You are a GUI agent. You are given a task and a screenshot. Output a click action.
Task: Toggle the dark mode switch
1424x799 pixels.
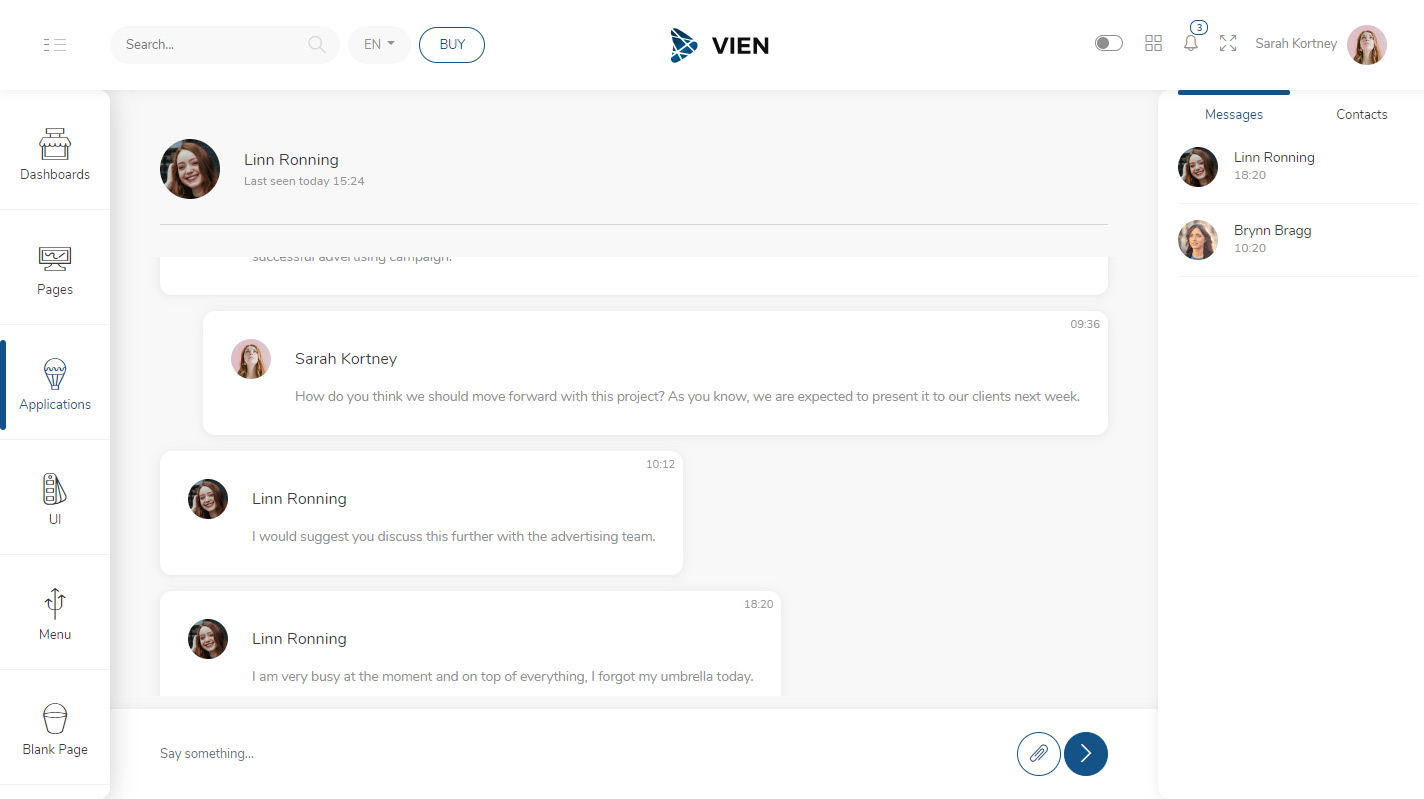[1108, 43]
